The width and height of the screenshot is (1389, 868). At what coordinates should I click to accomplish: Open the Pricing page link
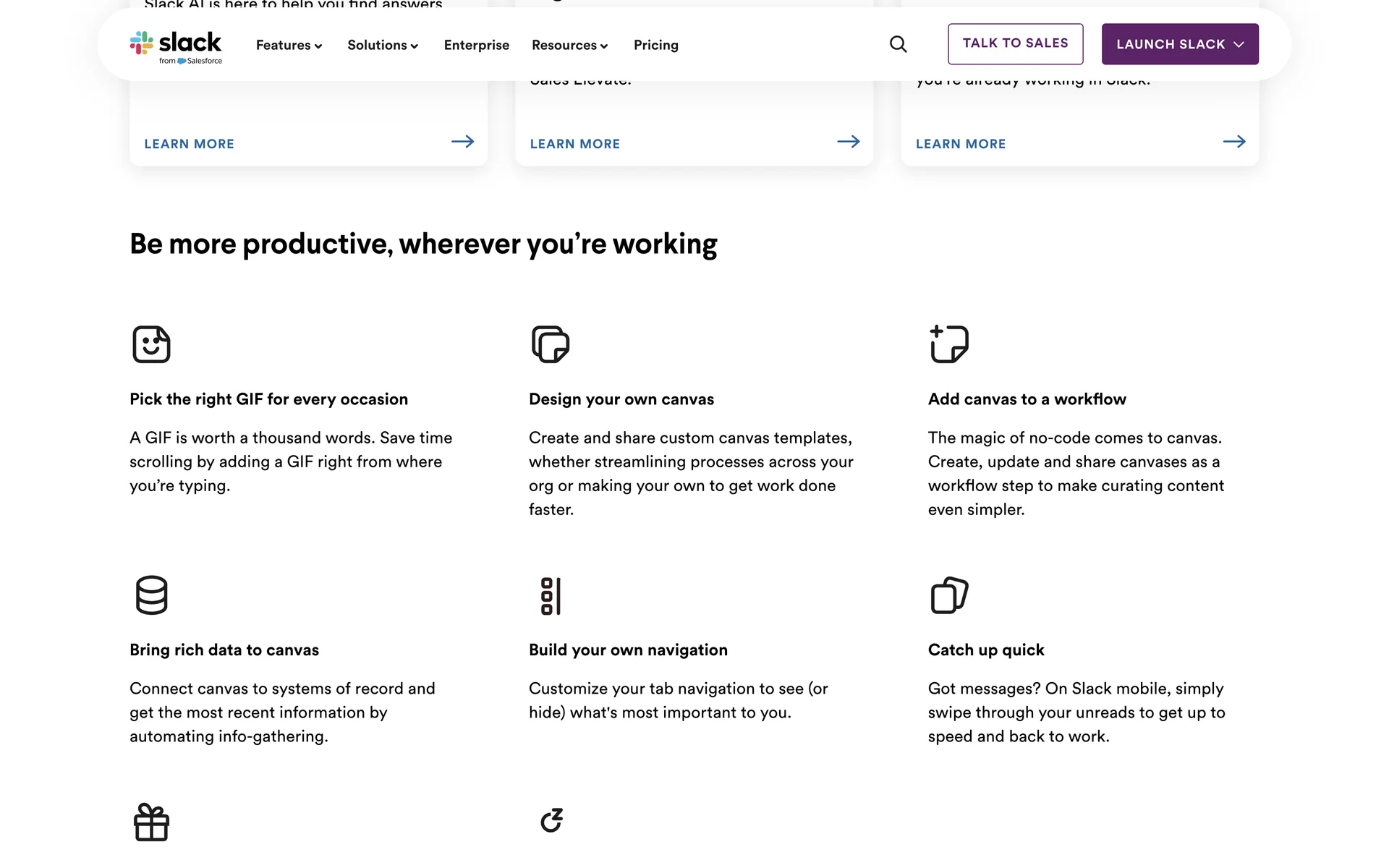[x=655, y=45]
